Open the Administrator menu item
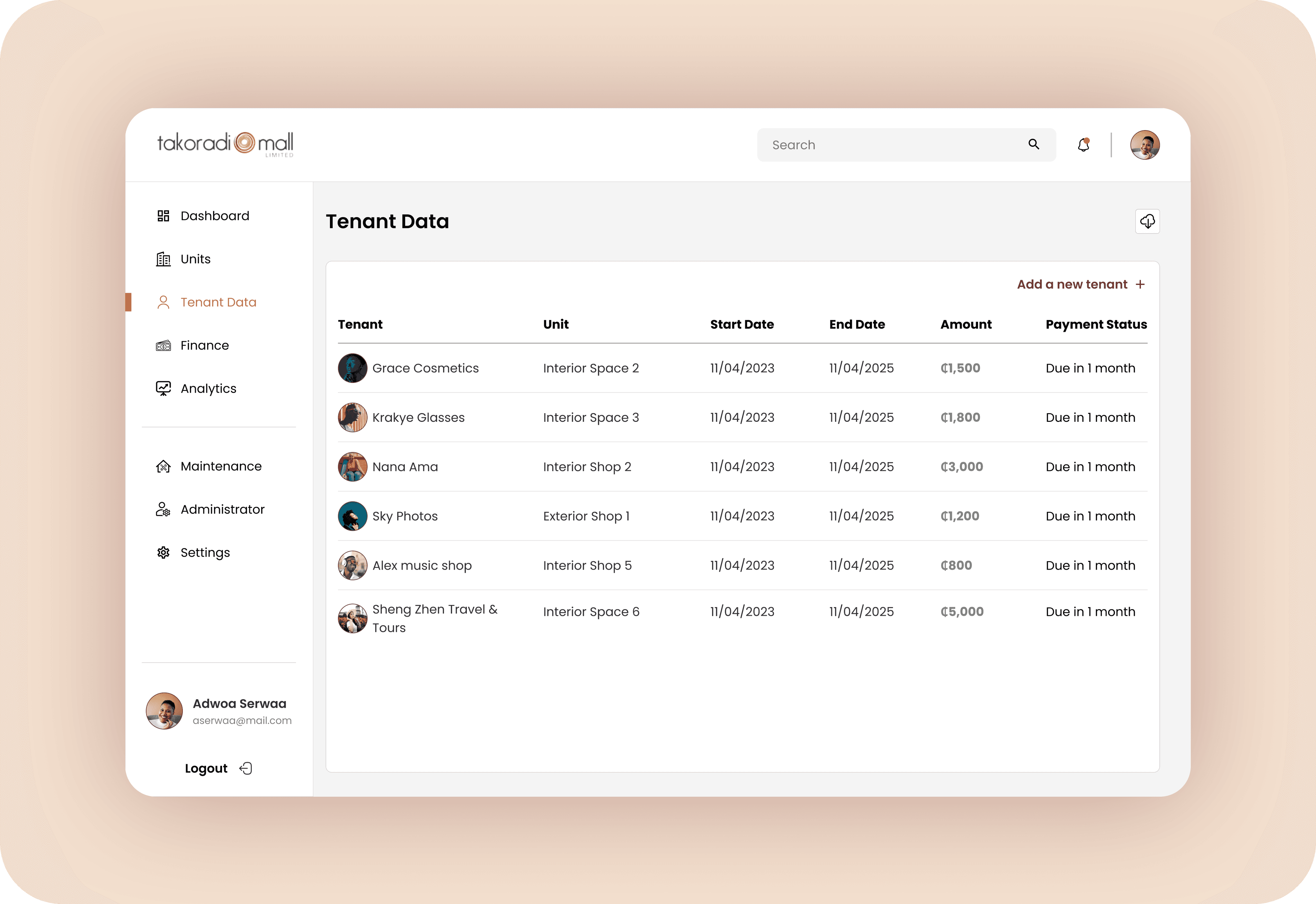This screenshot has width=1316, height=904. pyautogui.click(x=222, y=509)
